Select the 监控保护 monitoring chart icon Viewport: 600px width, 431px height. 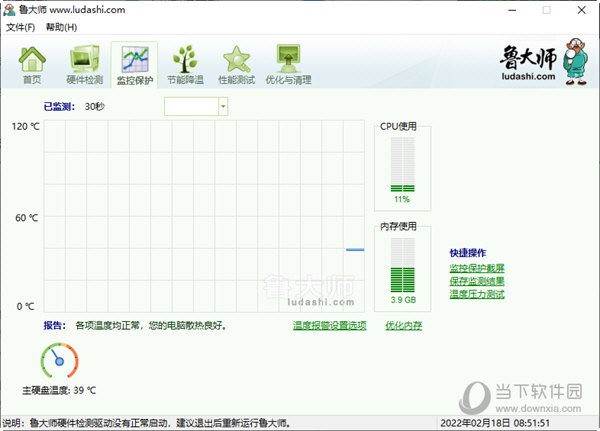click(x=135, y=65)
